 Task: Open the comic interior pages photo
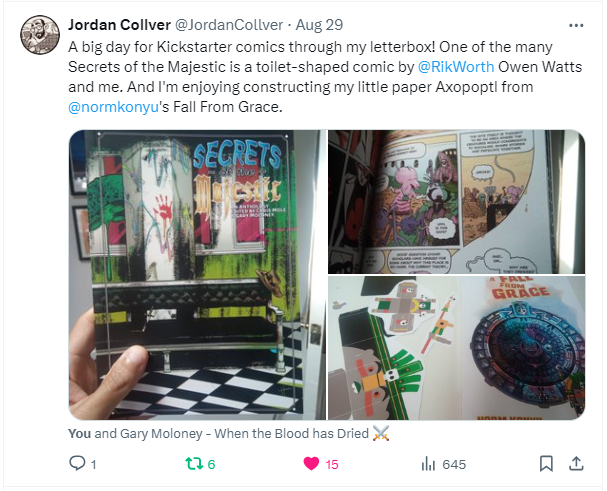[x=456, y=202]
